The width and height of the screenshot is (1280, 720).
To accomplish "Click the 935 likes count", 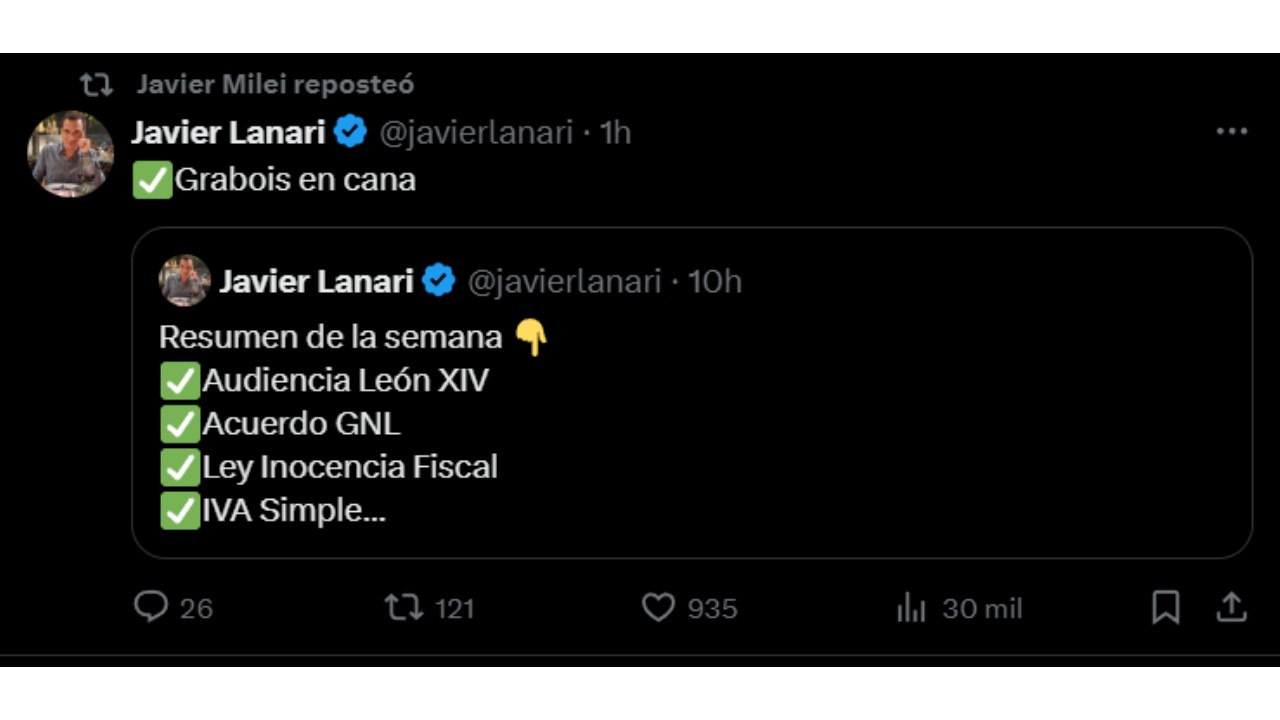I will (x=712, y=608).
